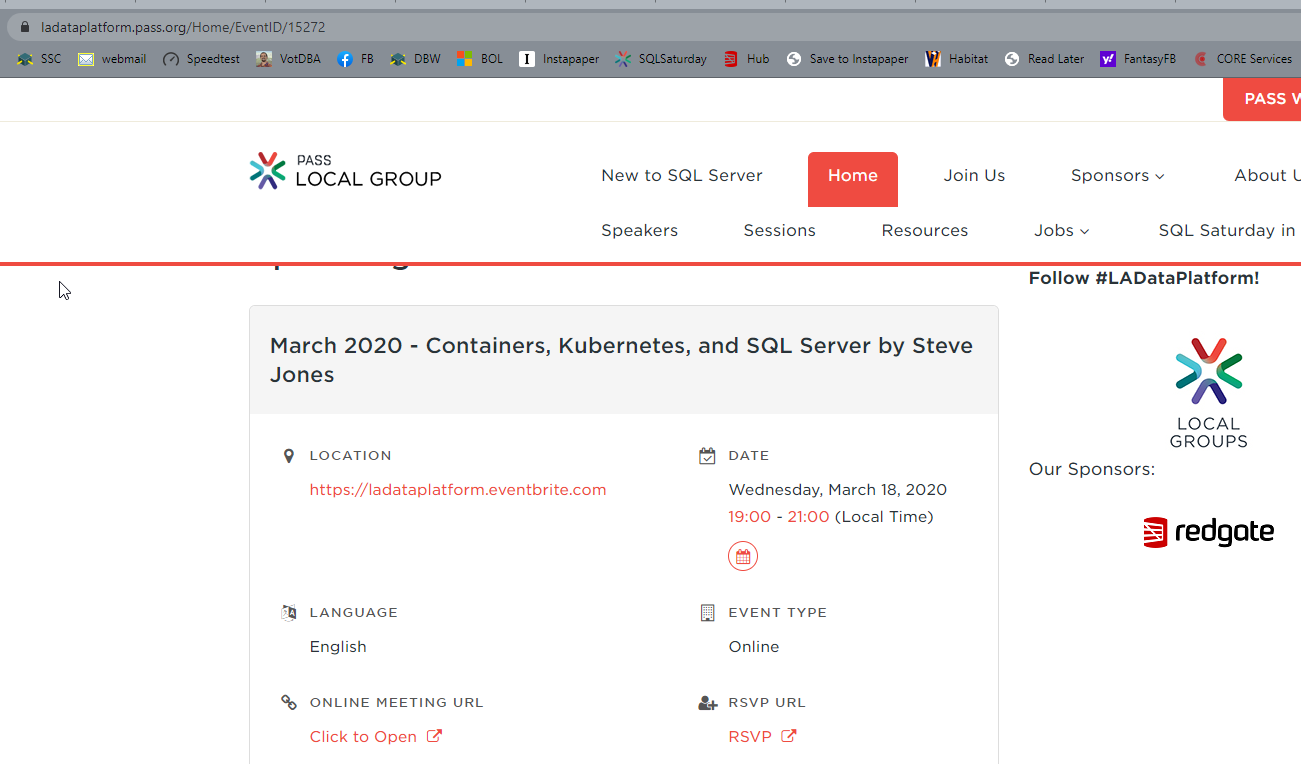Expand the Jobs dropdown menu

1061,231
